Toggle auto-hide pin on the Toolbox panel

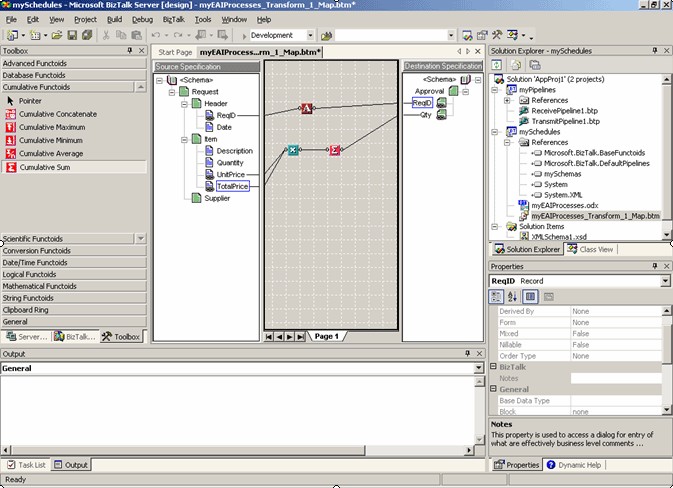129,50
